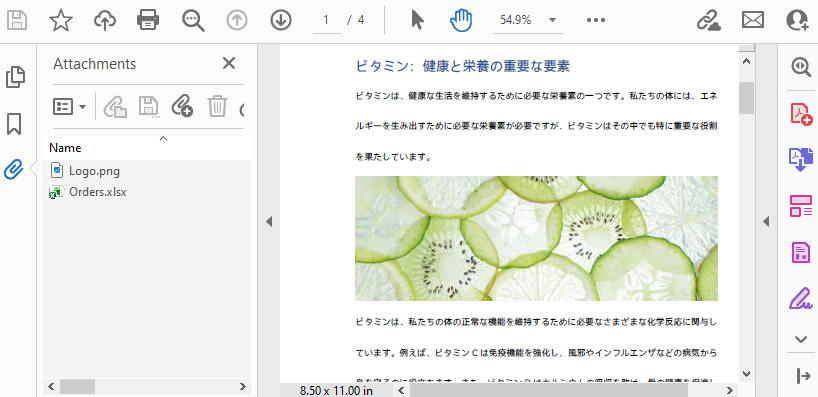Close the Attachments panel
This screenshot has height=397, width=818.
[229, 63]
